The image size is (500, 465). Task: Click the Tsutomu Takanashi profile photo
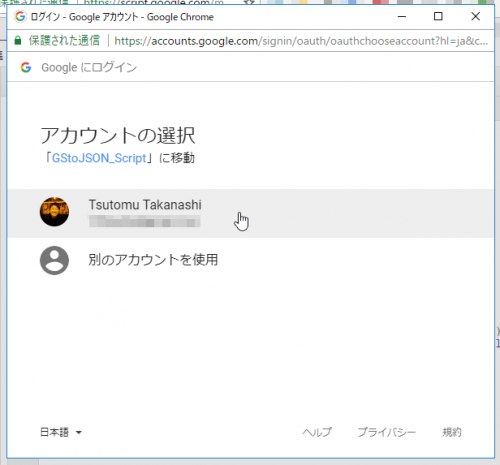point(54,212)
